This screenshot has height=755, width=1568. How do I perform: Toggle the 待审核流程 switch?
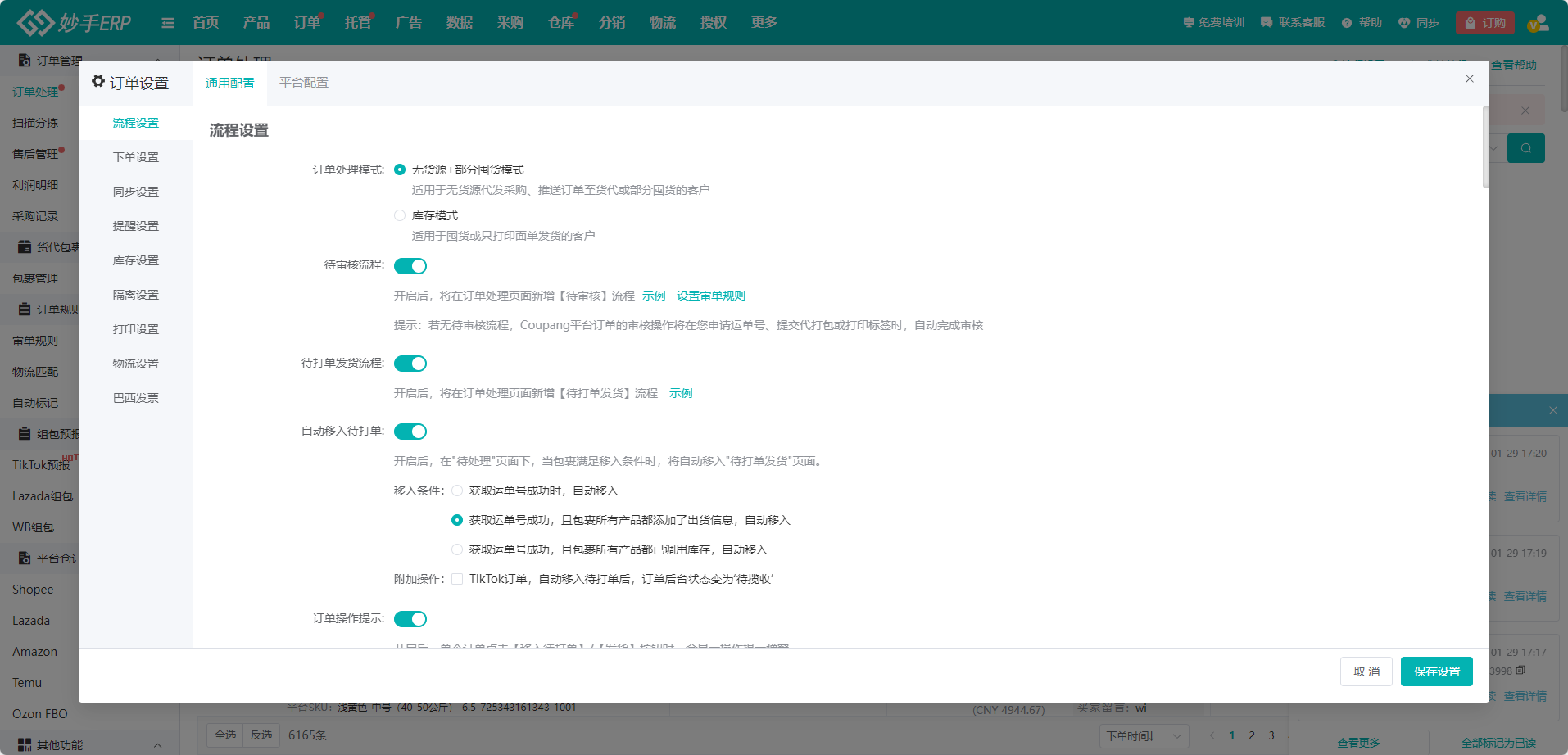pyautogui.click(x=410, y=266)
